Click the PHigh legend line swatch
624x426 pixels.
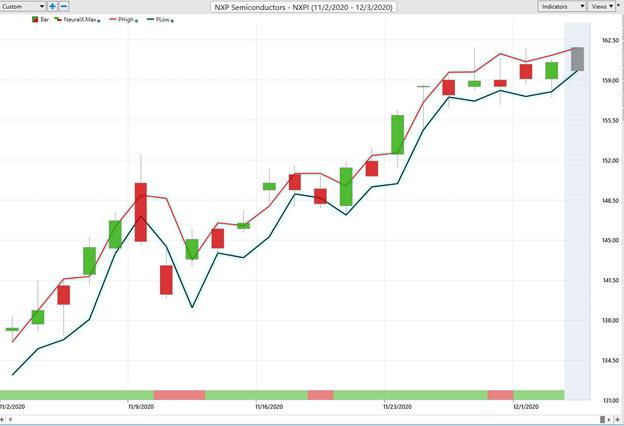[113, 19]
